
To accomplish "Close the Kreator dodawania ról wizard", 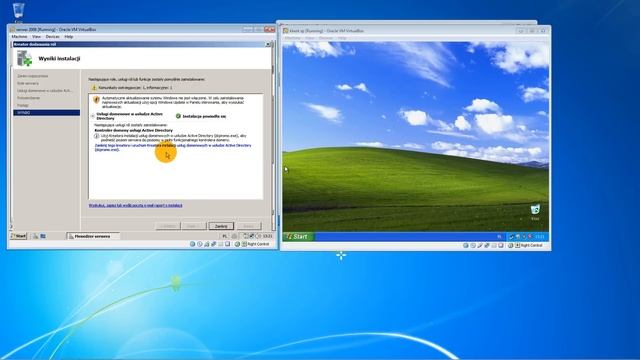I will click(268, 44).
